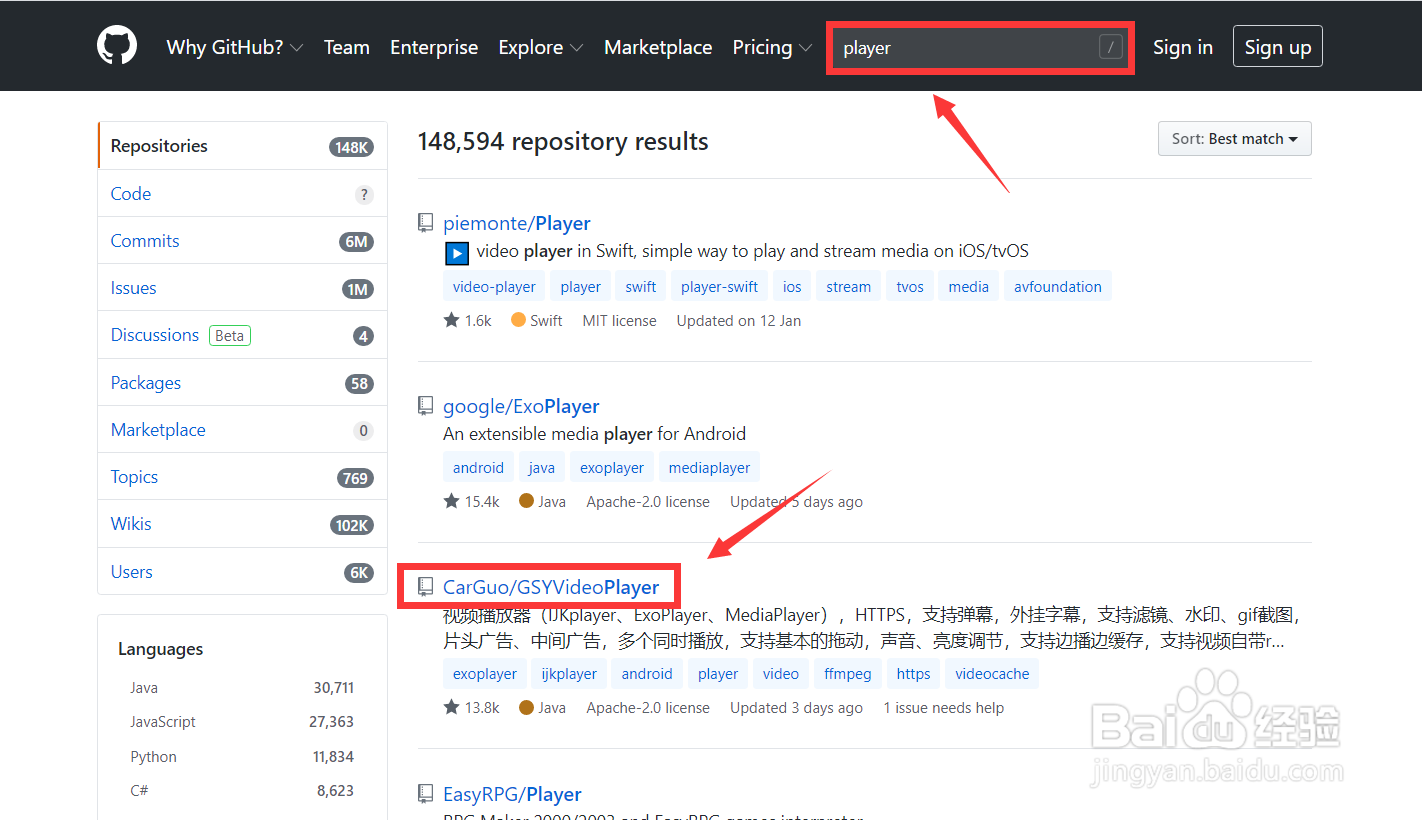Open the Team page
This screenshot has width=1422, height=820.
347,47
